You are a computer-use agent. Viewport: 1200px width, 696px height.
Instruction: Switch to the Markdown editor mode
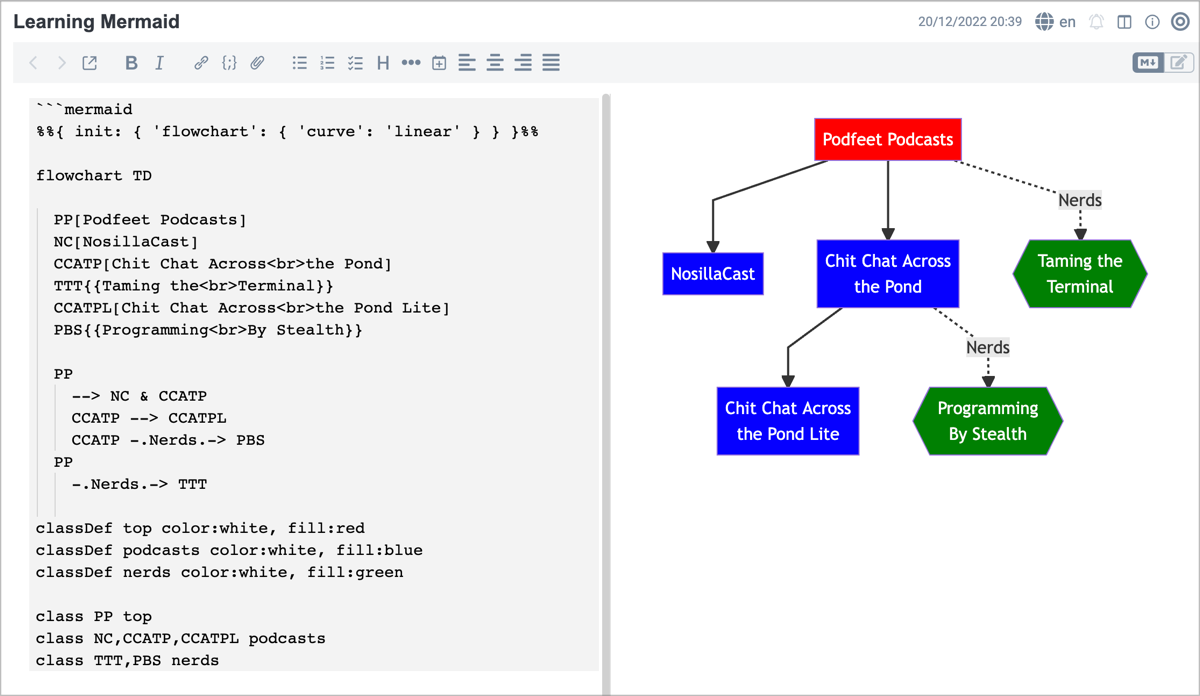(x=1147, y=63)
